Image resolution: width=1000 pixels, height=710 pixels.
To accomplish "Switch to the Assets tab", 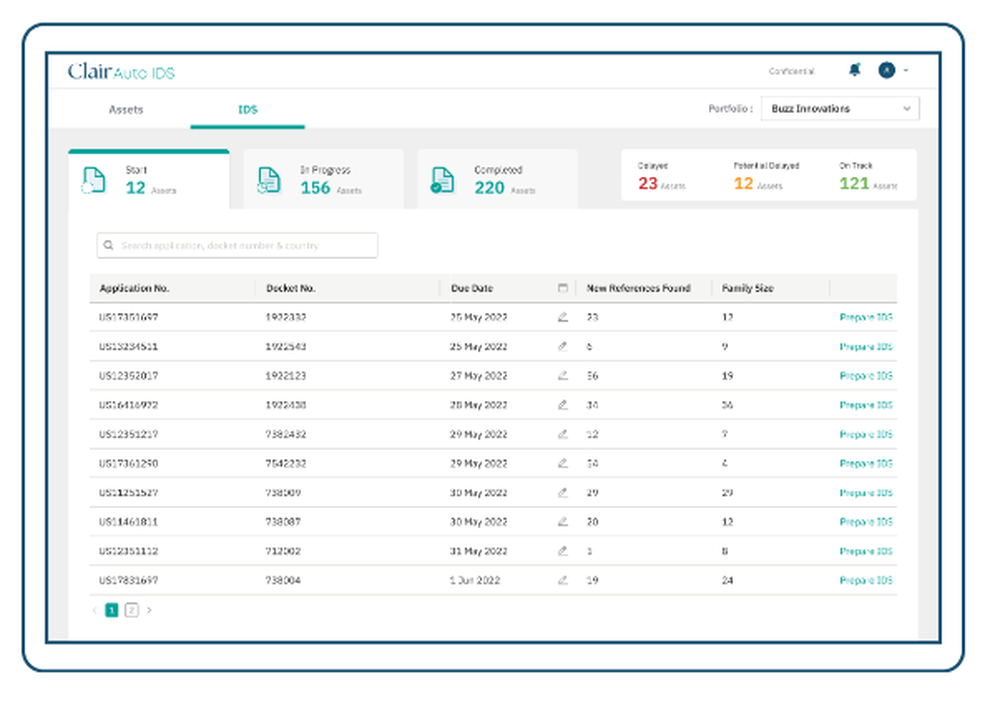I will [x=126, y=110].
